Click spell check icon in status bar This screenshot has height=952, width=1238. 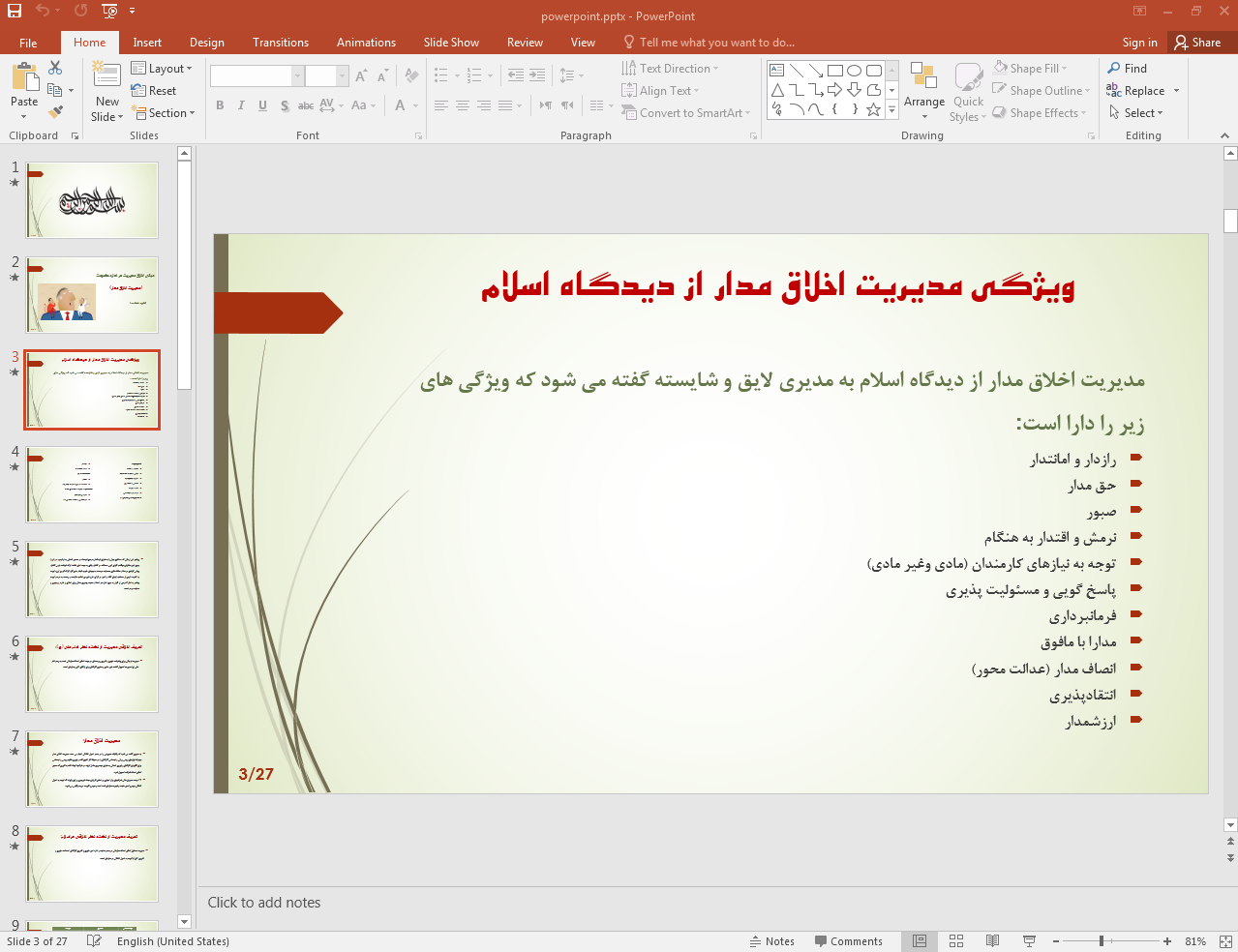94,941
